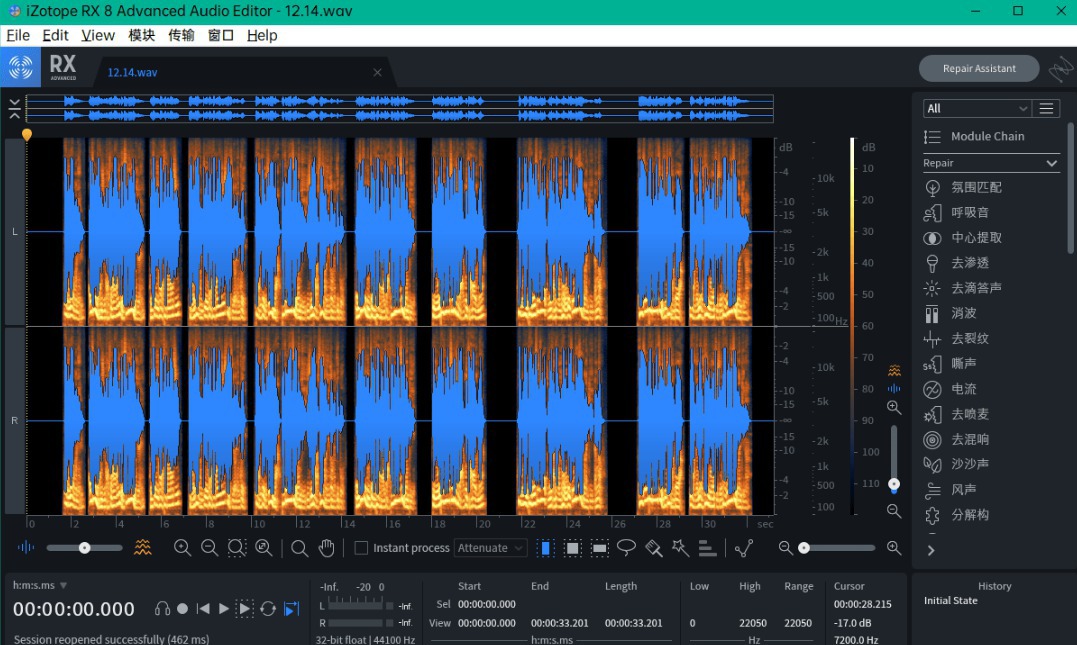Select the lasso selection tool

[x=626, y=547]
